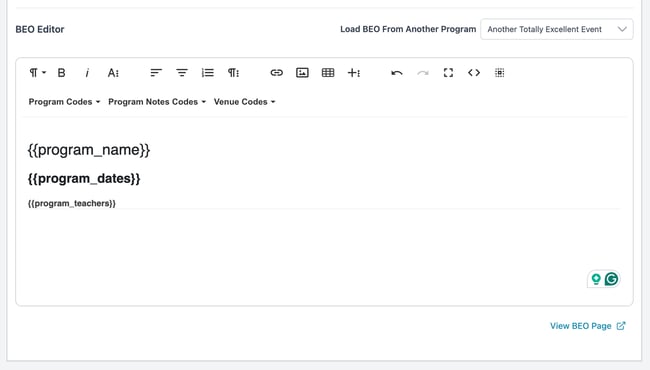Click the BEO Editor heading

click(x=40, y=29)
